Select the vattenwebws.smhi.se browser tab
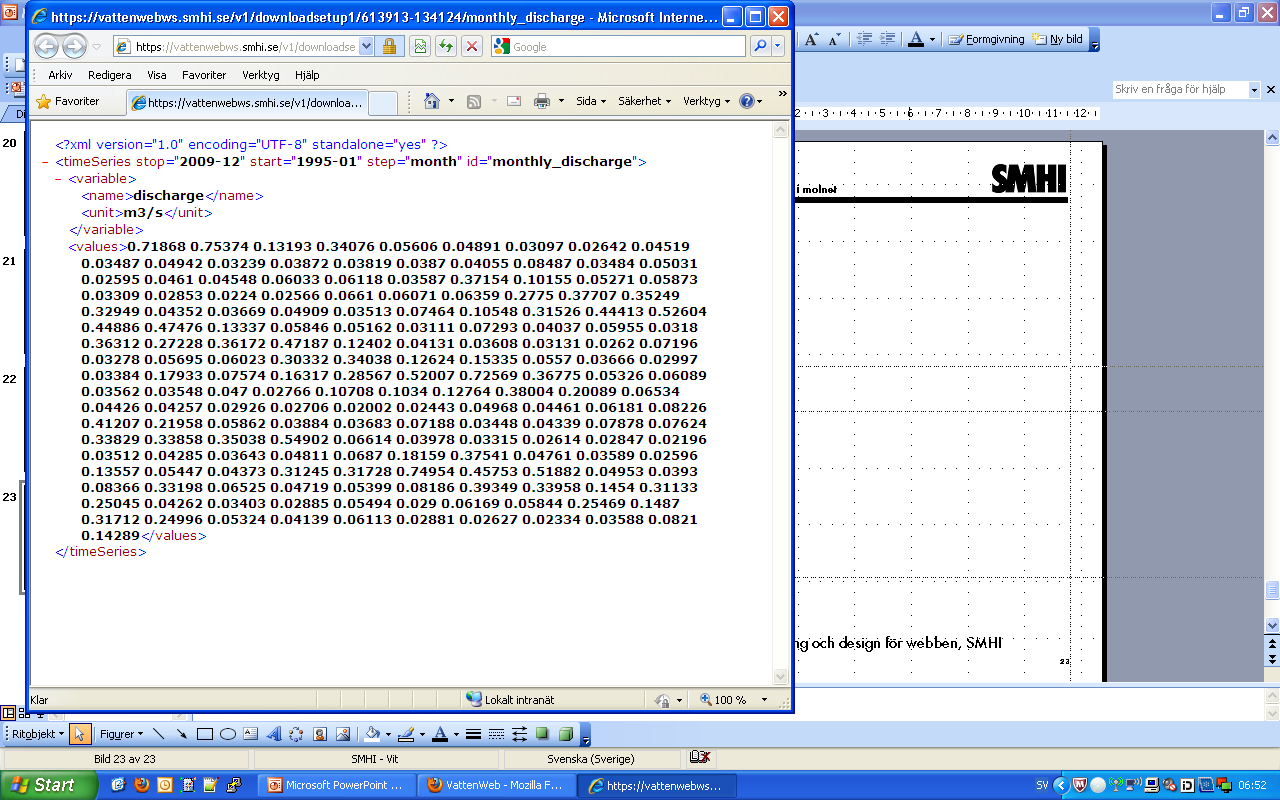The image size is (1280, 800). 247,102
